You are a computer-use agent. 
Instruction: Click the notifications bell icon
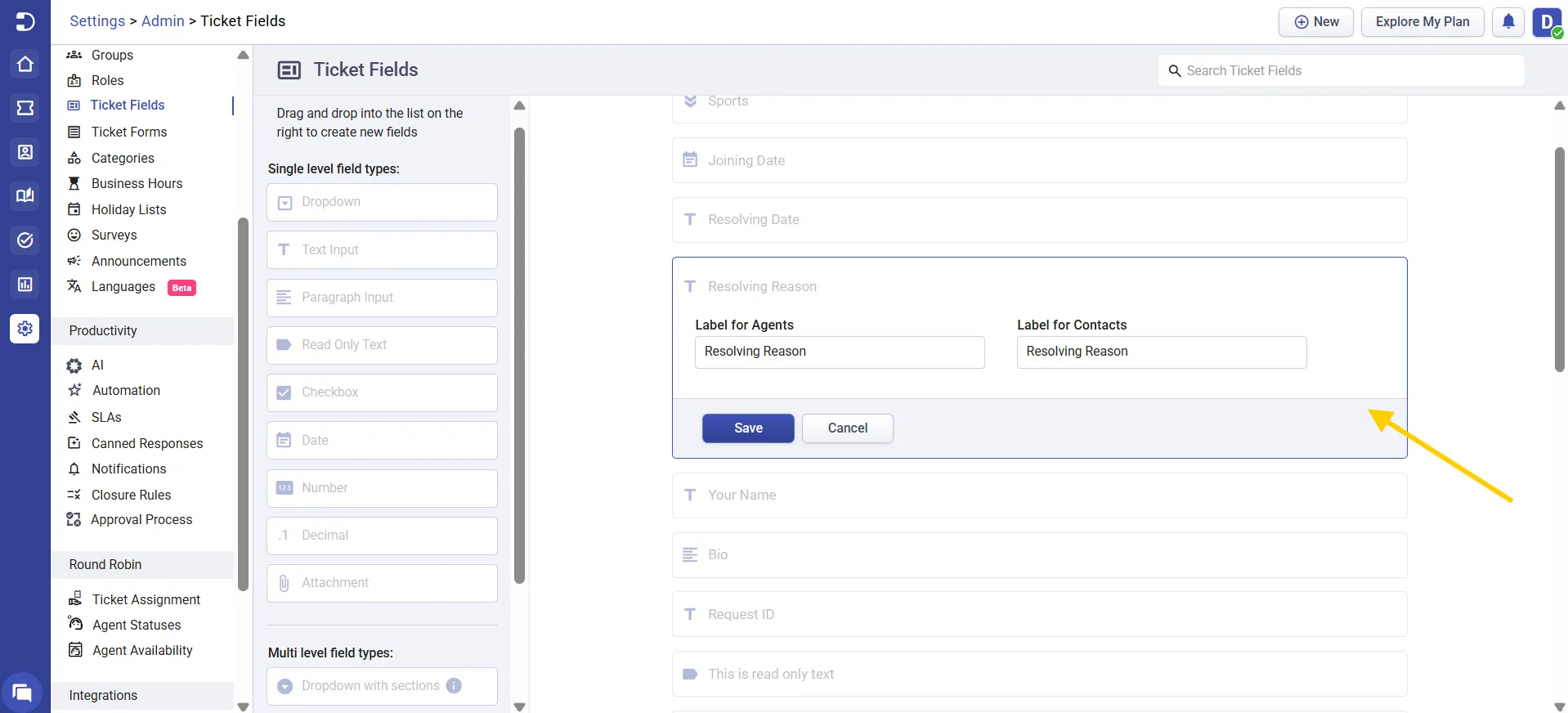click(1508, 22)
